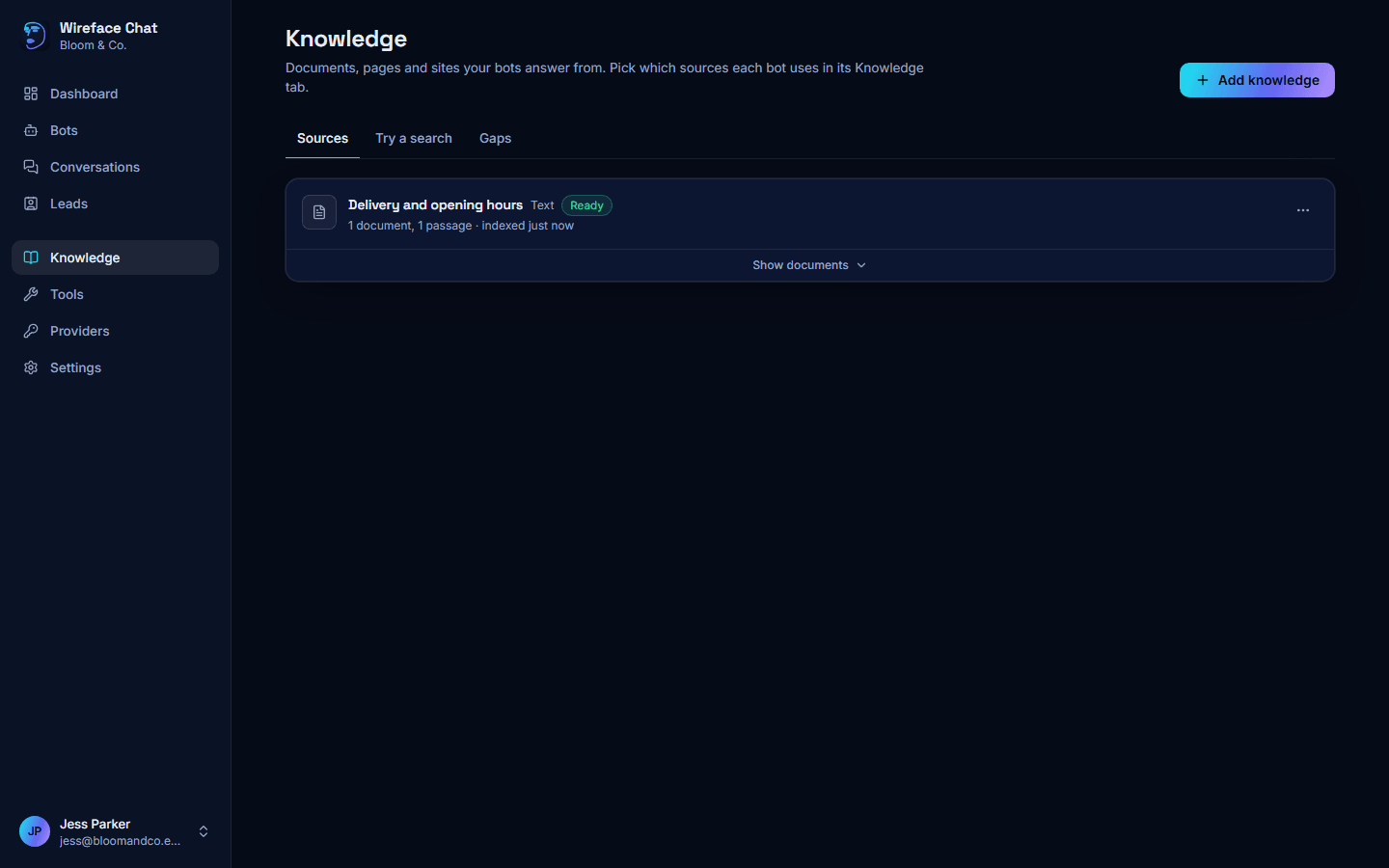Click the Text type label on the source
The height and width of the screenshot is (868, 1389).
click(542, 205)
